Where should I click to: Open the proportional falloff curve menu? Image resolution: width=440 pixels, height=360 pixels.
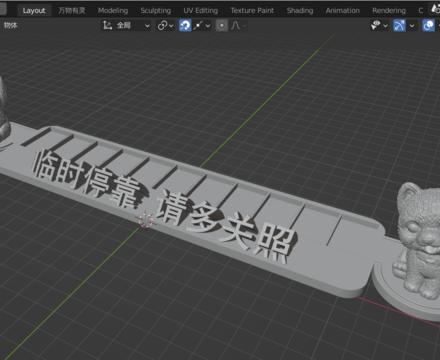[237, 25]
